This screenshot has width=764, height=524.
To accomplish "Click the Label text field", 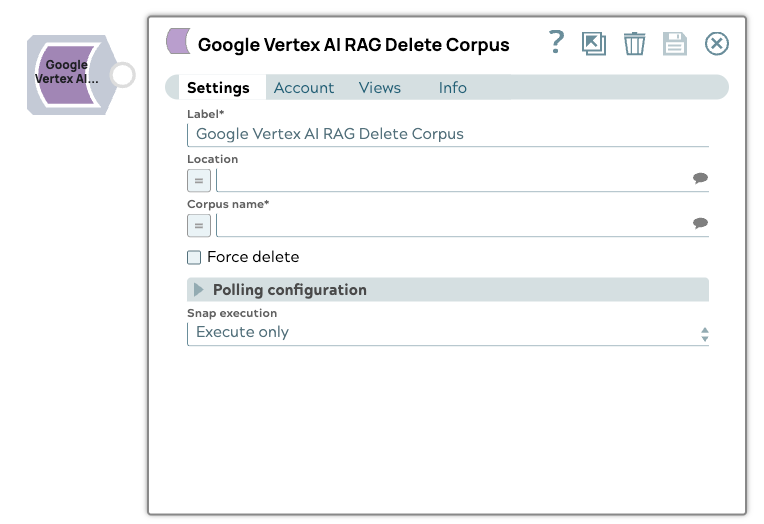I will [447, 134].
